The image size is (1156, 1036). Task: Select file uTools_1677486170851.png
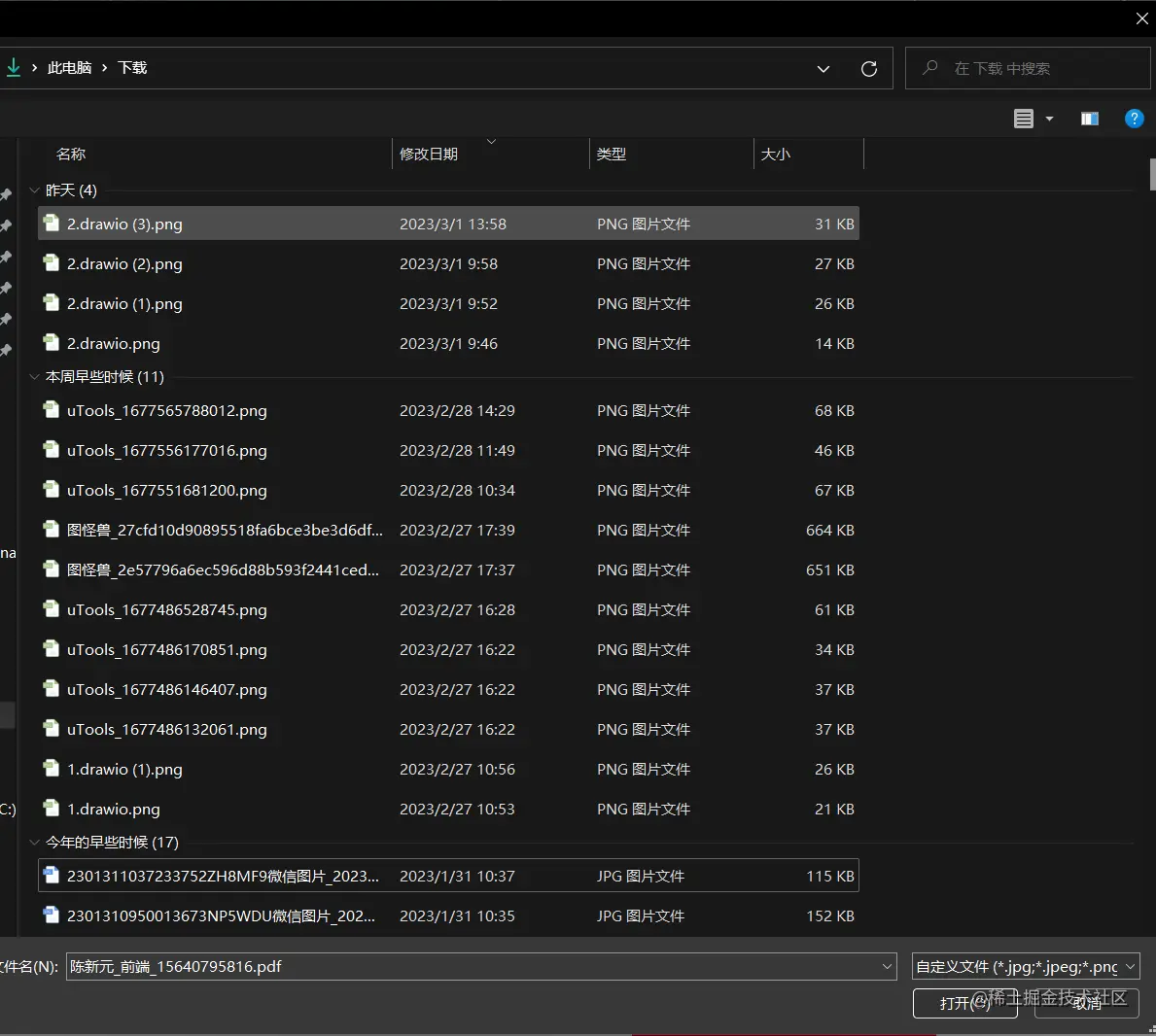pyautogui.click(x=448, y=649)
